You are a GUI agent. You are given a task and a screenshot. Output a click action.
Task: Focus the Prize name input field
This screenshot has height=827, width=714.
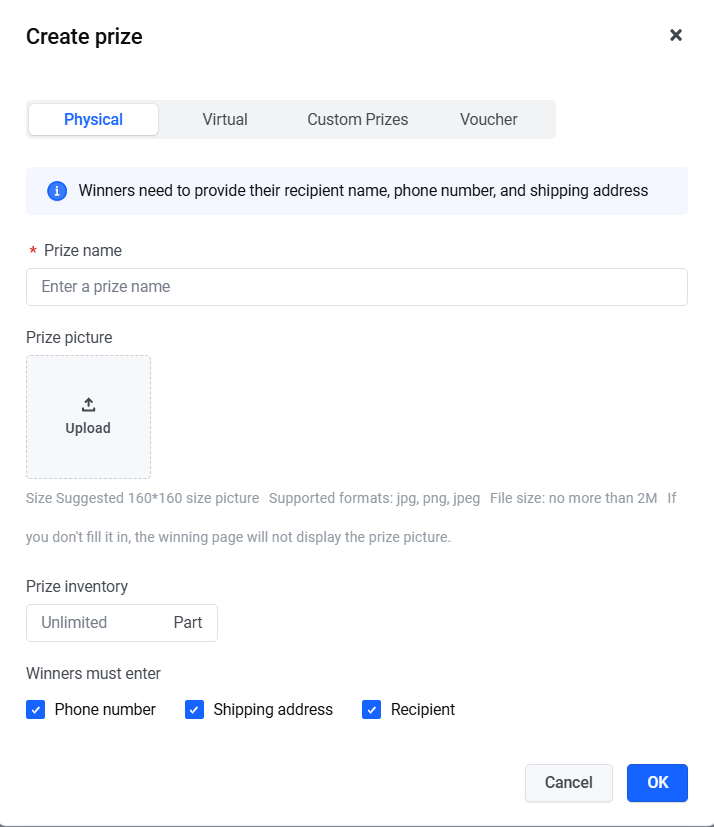pos(356,287)
